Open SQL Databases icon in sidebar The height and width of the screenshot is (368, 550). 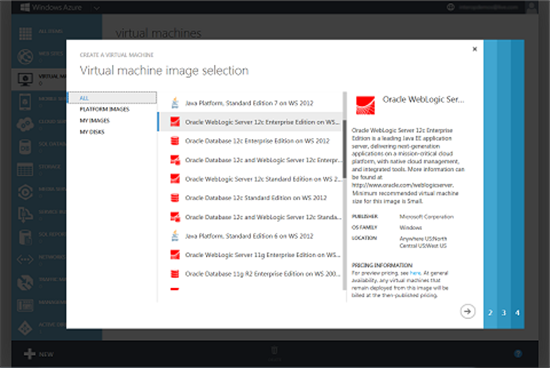[x=25, y=147]
